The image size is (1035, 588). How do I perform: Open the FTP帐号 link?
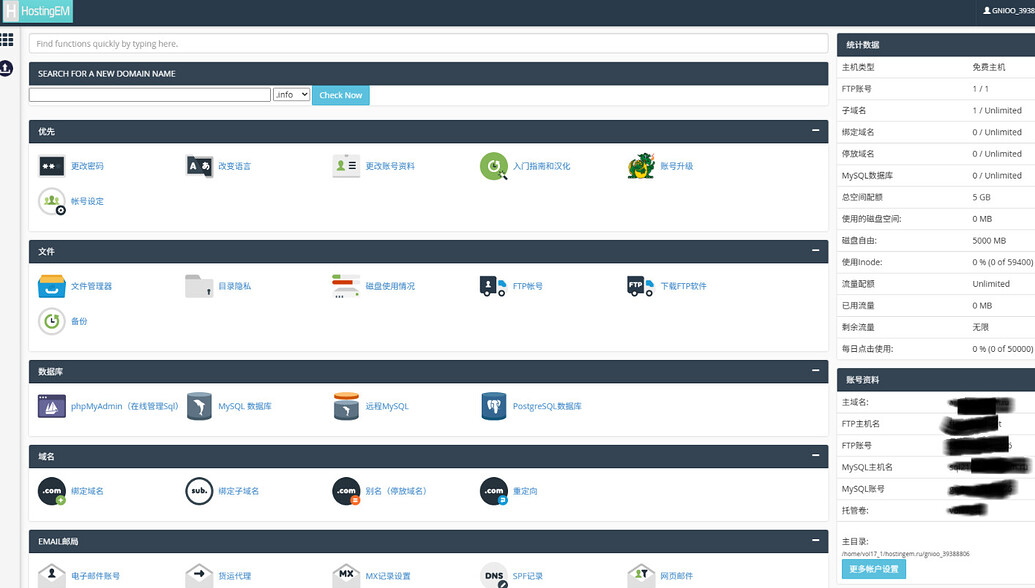(x=527, y=286)
